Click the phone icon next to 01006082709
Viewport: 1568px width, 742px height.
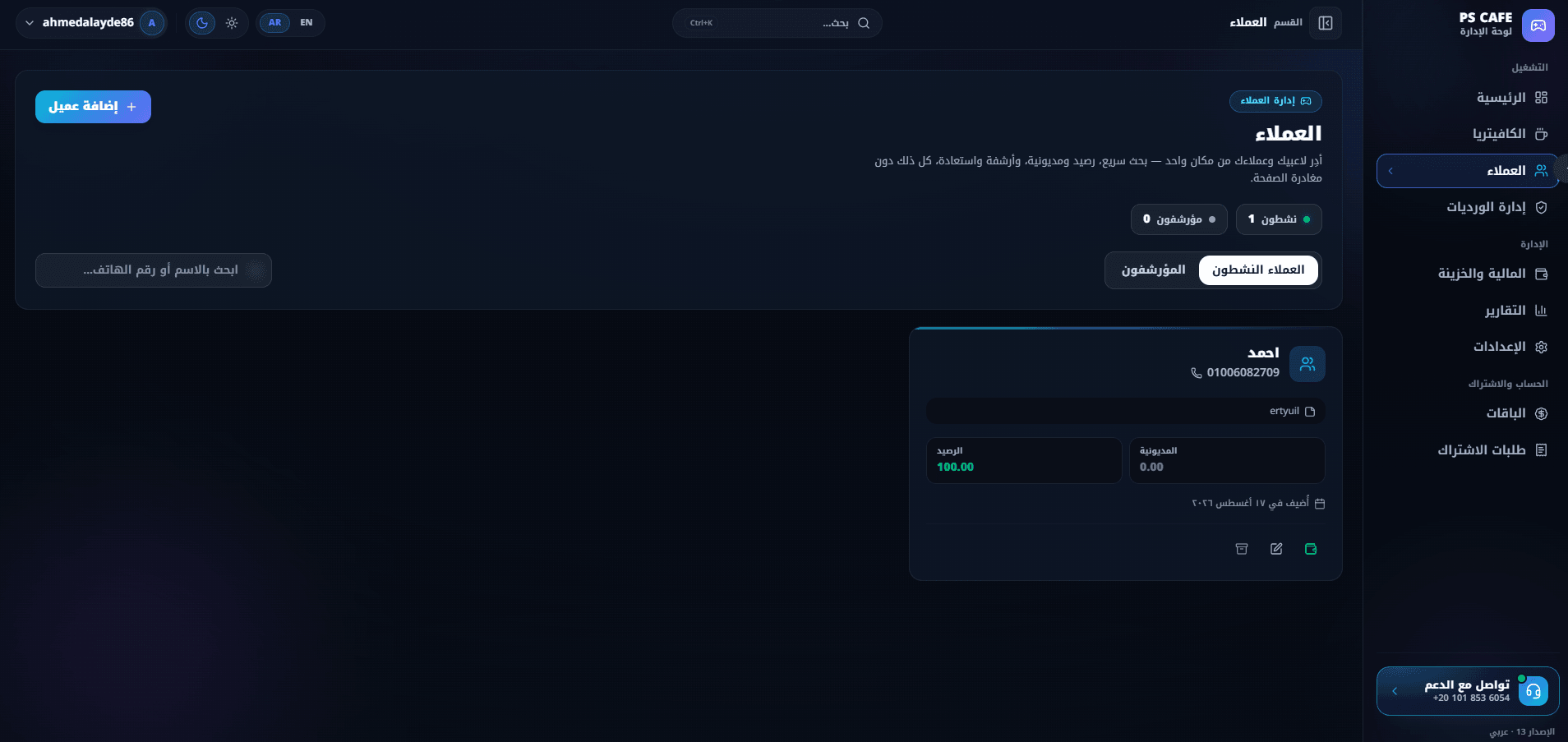[1197, 373]
